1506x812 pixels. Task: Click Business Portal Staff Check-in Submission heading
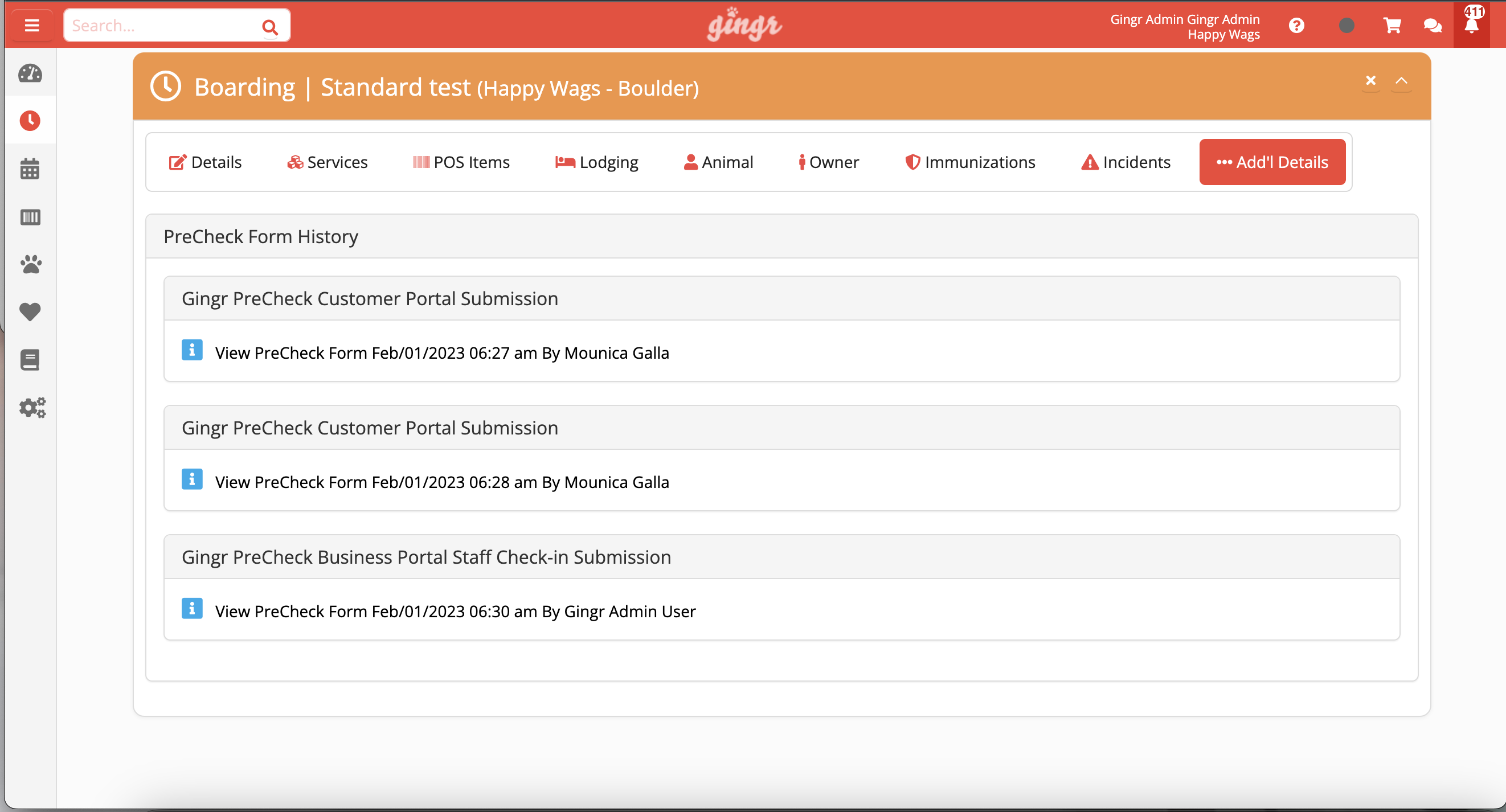(x=426, y=557)
